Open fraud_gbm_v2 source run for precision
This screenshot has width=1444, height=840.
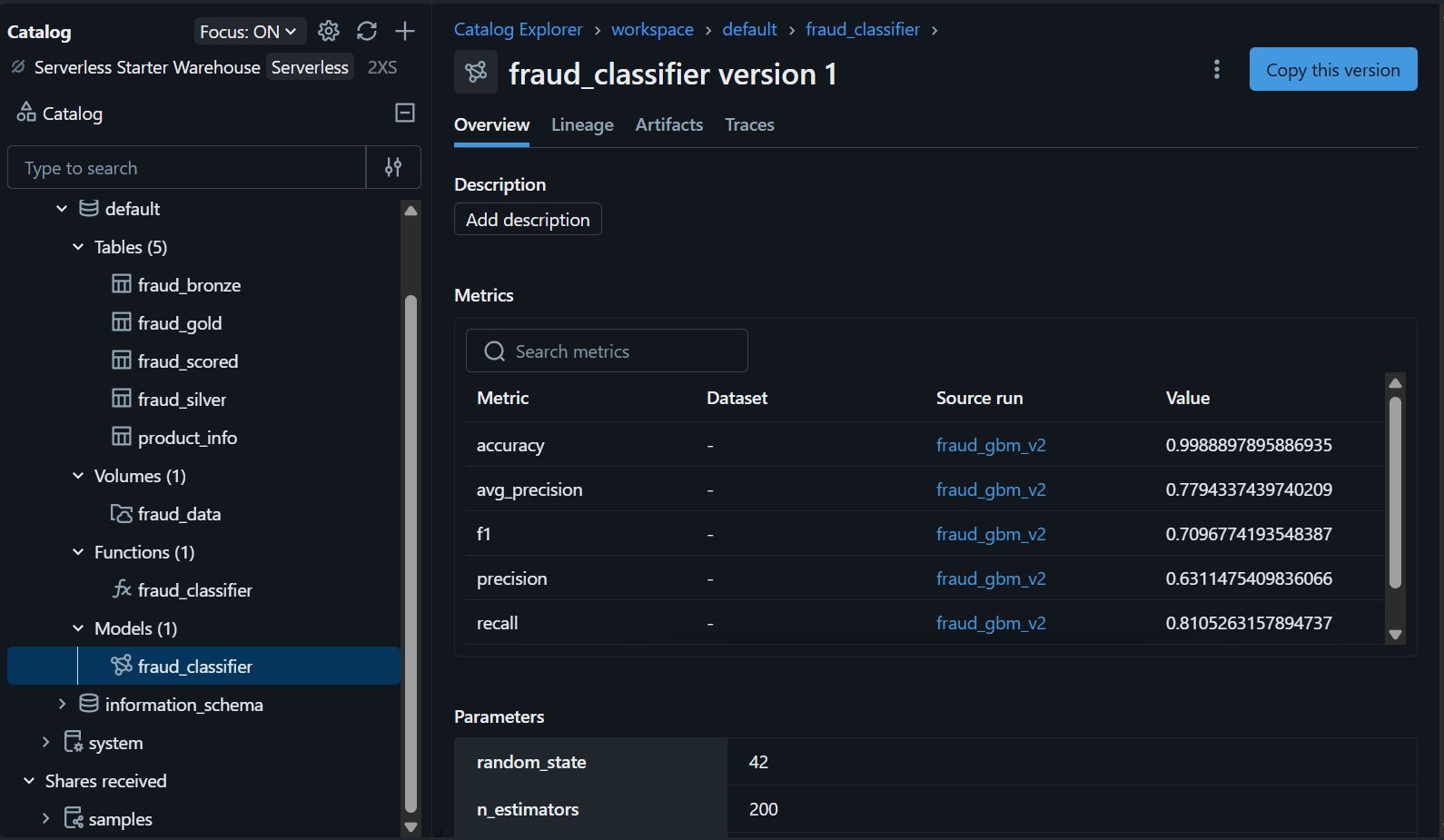pos(991,578)
